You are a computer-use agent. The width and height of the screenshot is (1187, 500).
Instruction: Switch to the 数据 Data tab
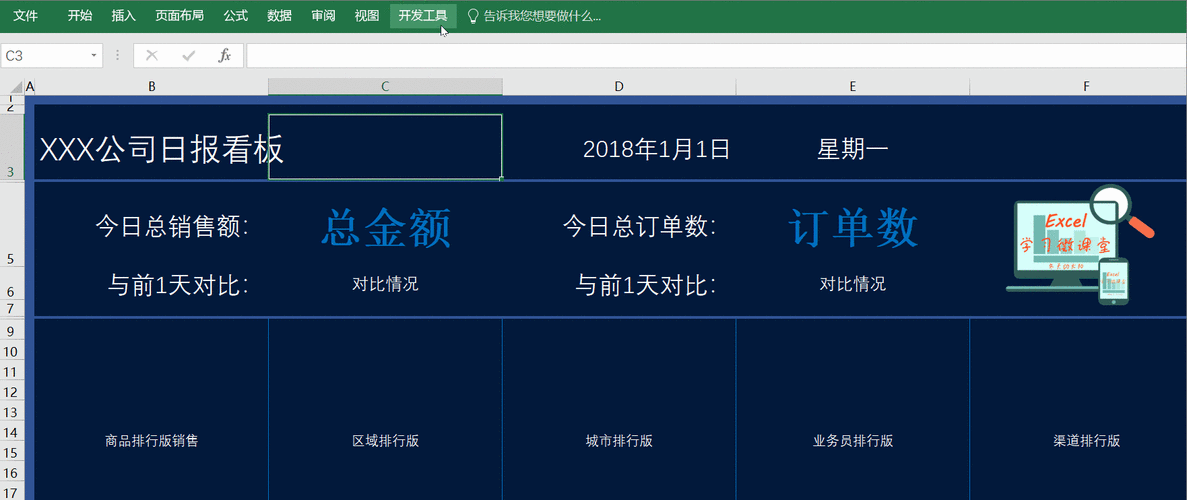tap(279, 16)
